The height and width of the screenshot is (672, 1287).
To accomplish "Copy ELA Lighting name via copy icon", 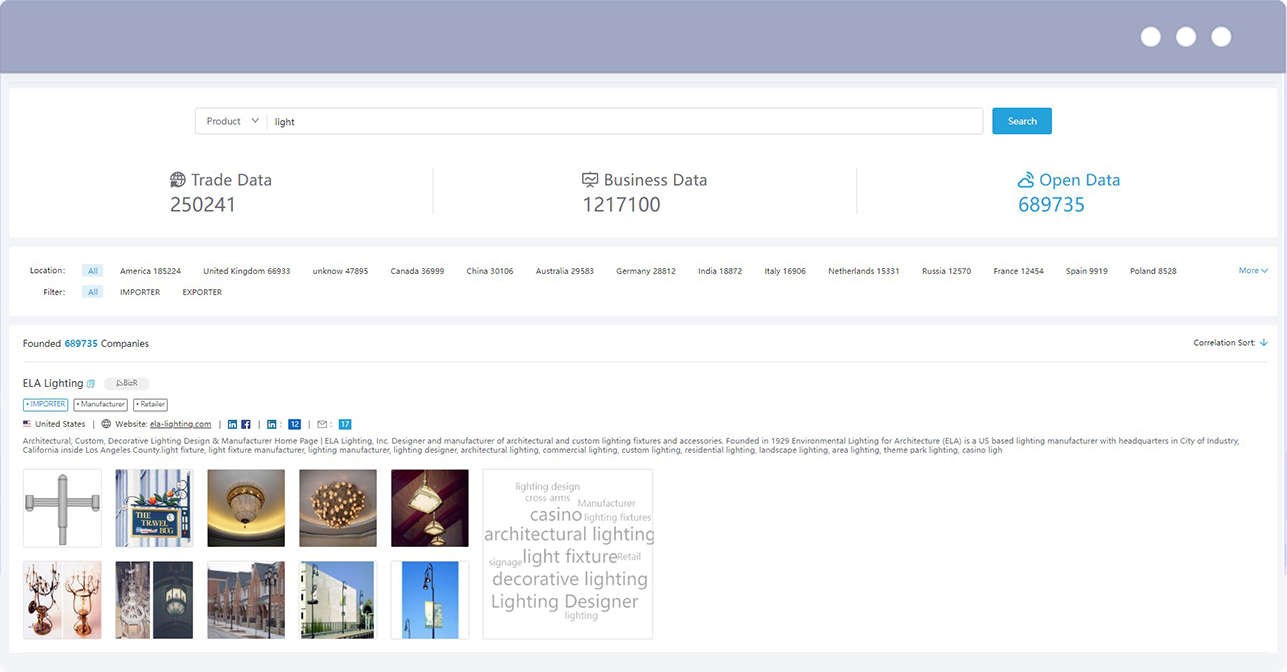I will pos(91,384).
